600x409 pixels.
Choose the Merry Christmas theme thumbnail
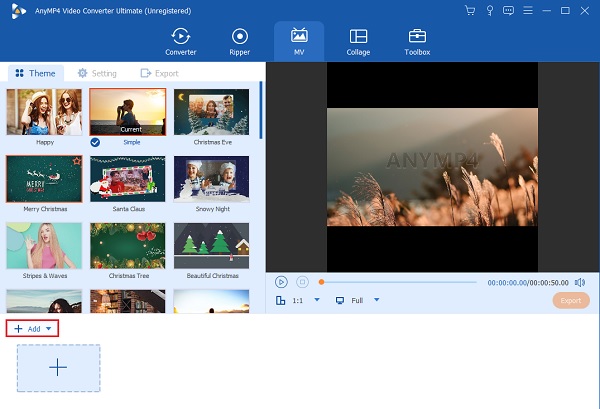coord(44,179)
